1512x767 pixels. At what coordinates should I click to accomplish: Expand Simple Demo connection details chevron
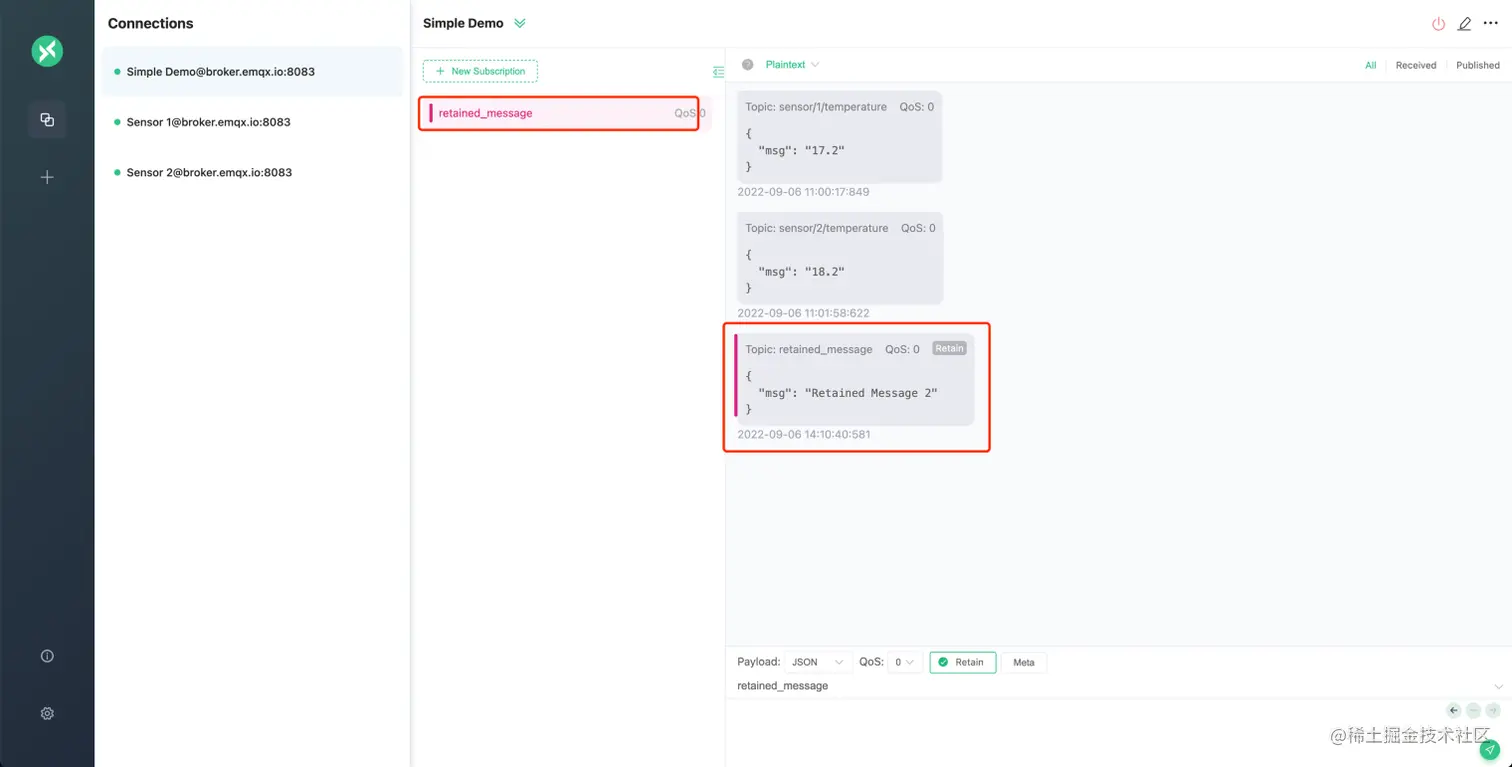click(x=519, y=23)
